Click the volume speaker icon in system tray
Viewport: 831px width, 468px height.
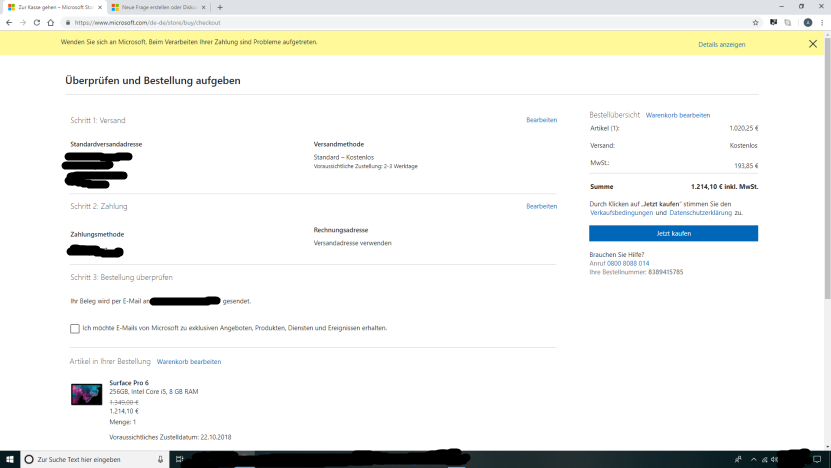(x=774, y=460)
